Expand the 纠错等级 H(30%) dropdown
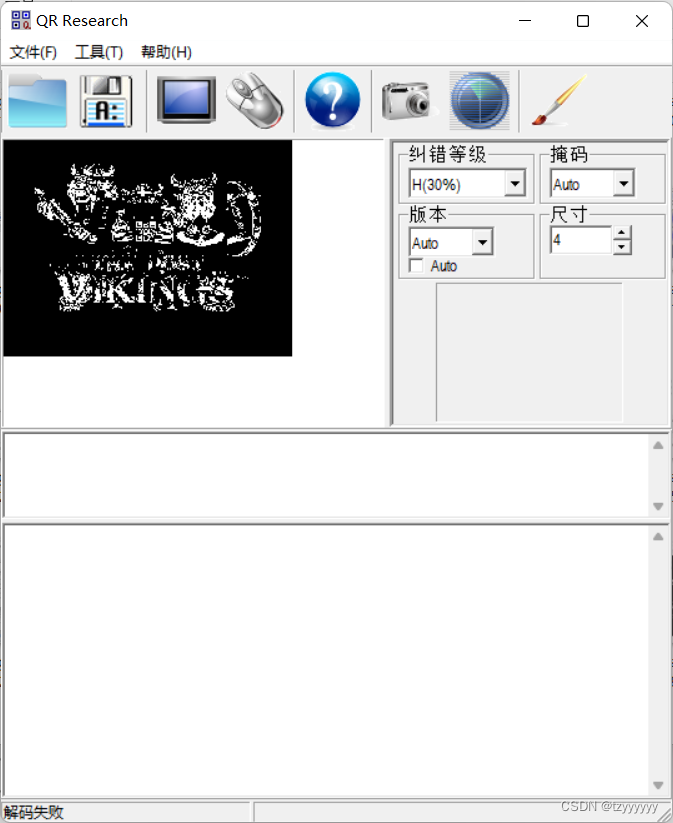673x823 pixels. tap(515, 184)
